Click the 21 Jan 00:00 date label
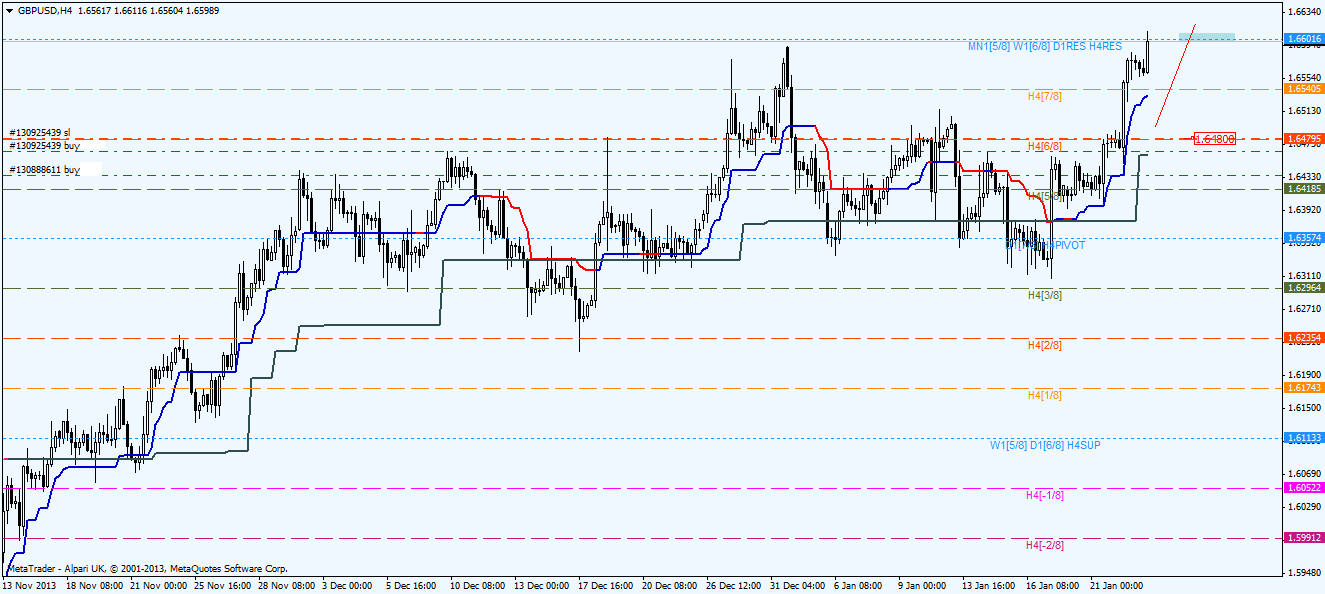The height and width of the screenshot is (594, 1325). pos(1118,585)
